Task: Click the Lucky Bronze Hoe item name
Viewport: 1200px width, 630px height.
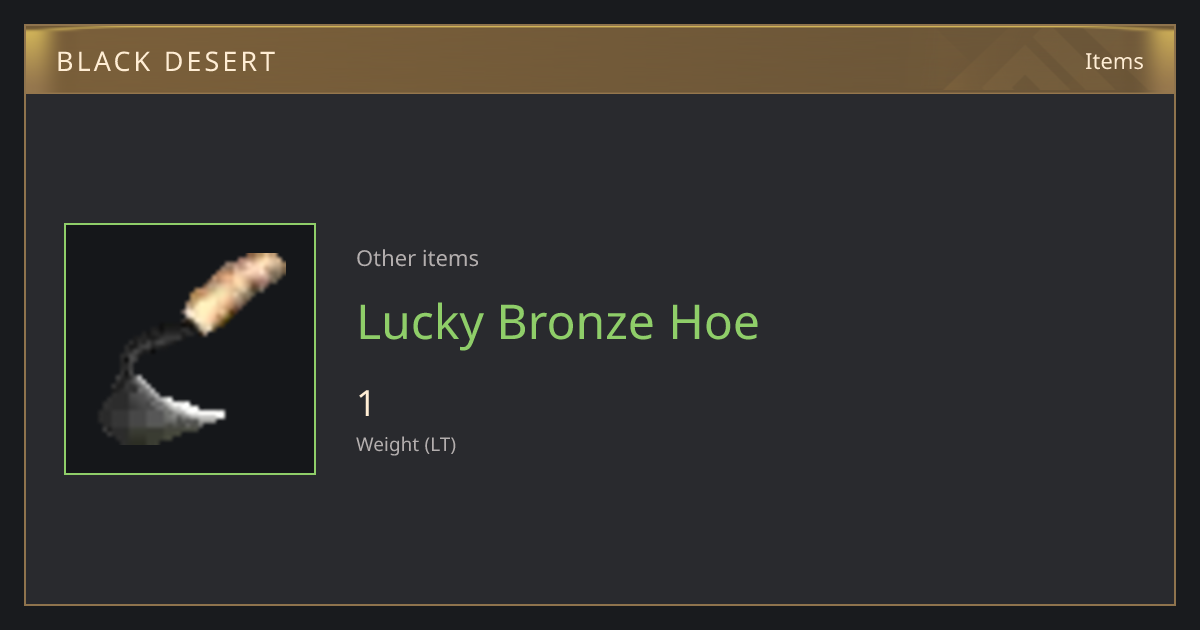Action: coord(558,323)
